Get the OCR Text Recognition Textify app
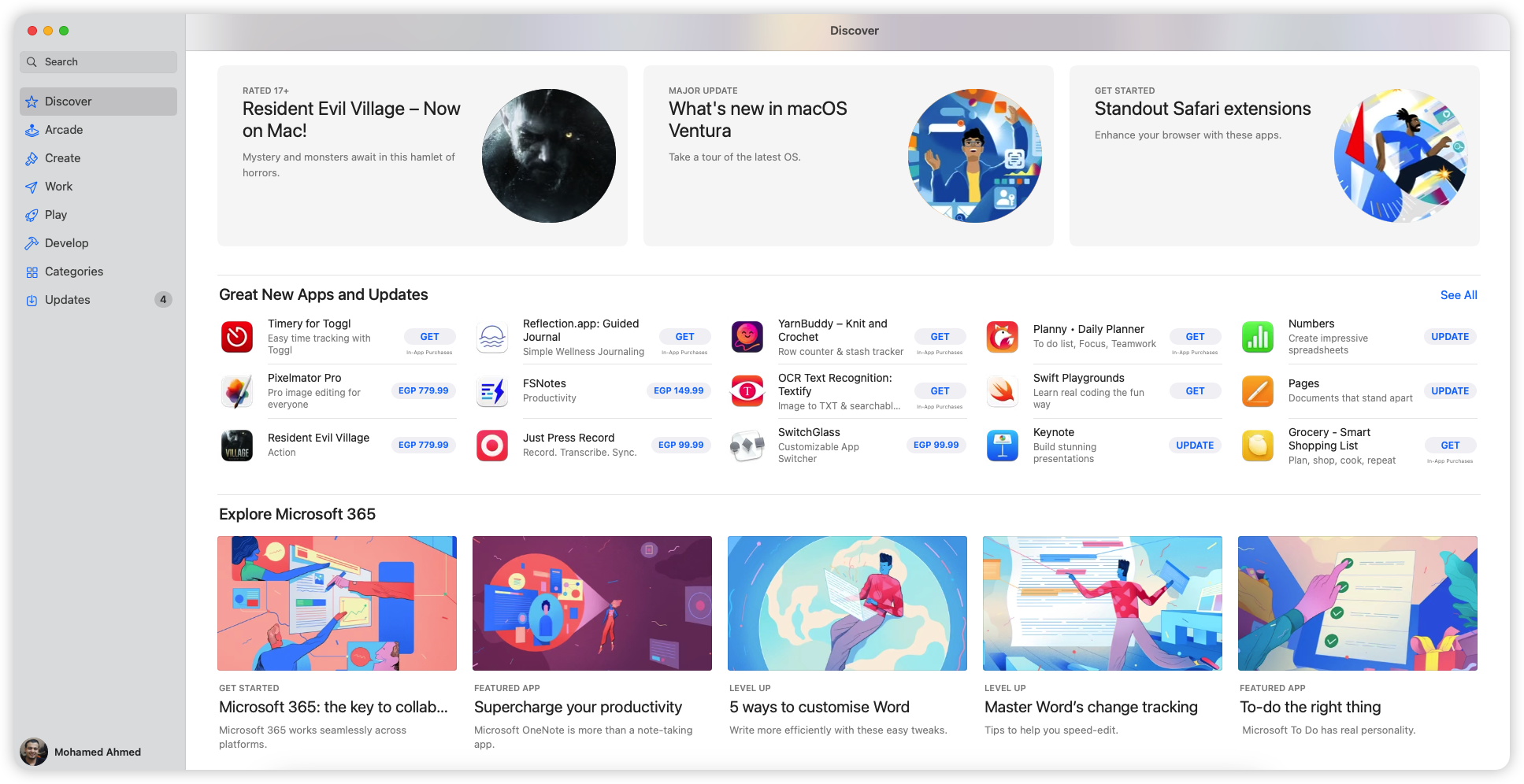This screenshot has height=784, width=1524. [940, 391]
